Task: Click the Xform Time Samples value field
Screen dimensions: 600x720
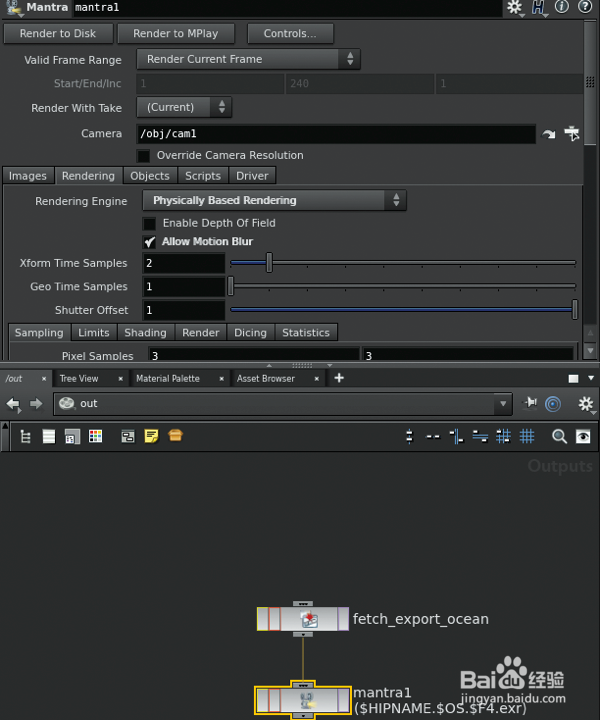Action: (184, 263)
